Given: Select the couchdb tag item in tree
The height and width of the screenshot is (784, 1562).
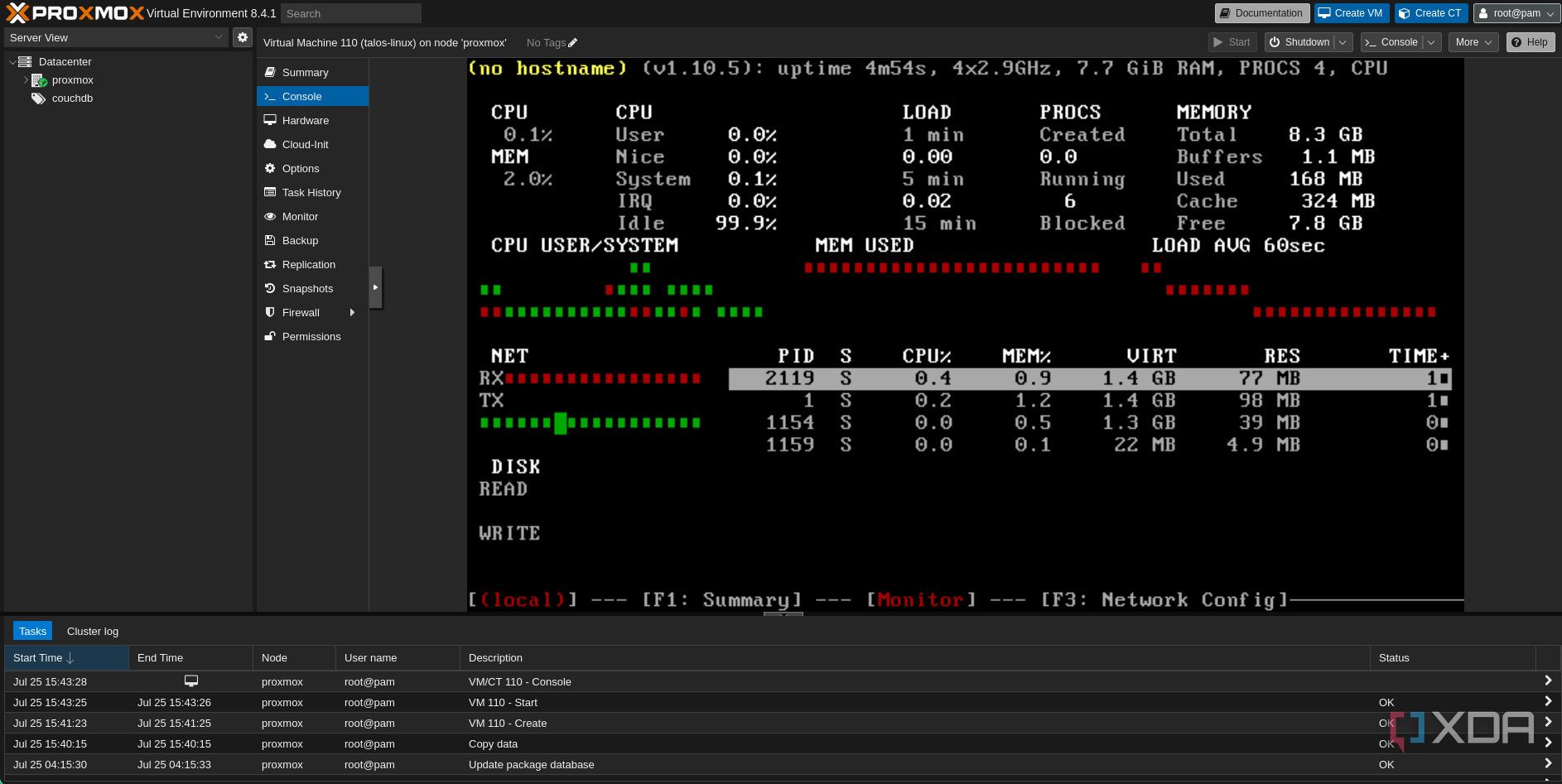Looking at the screenshot, I should click(x=72, y=99).
